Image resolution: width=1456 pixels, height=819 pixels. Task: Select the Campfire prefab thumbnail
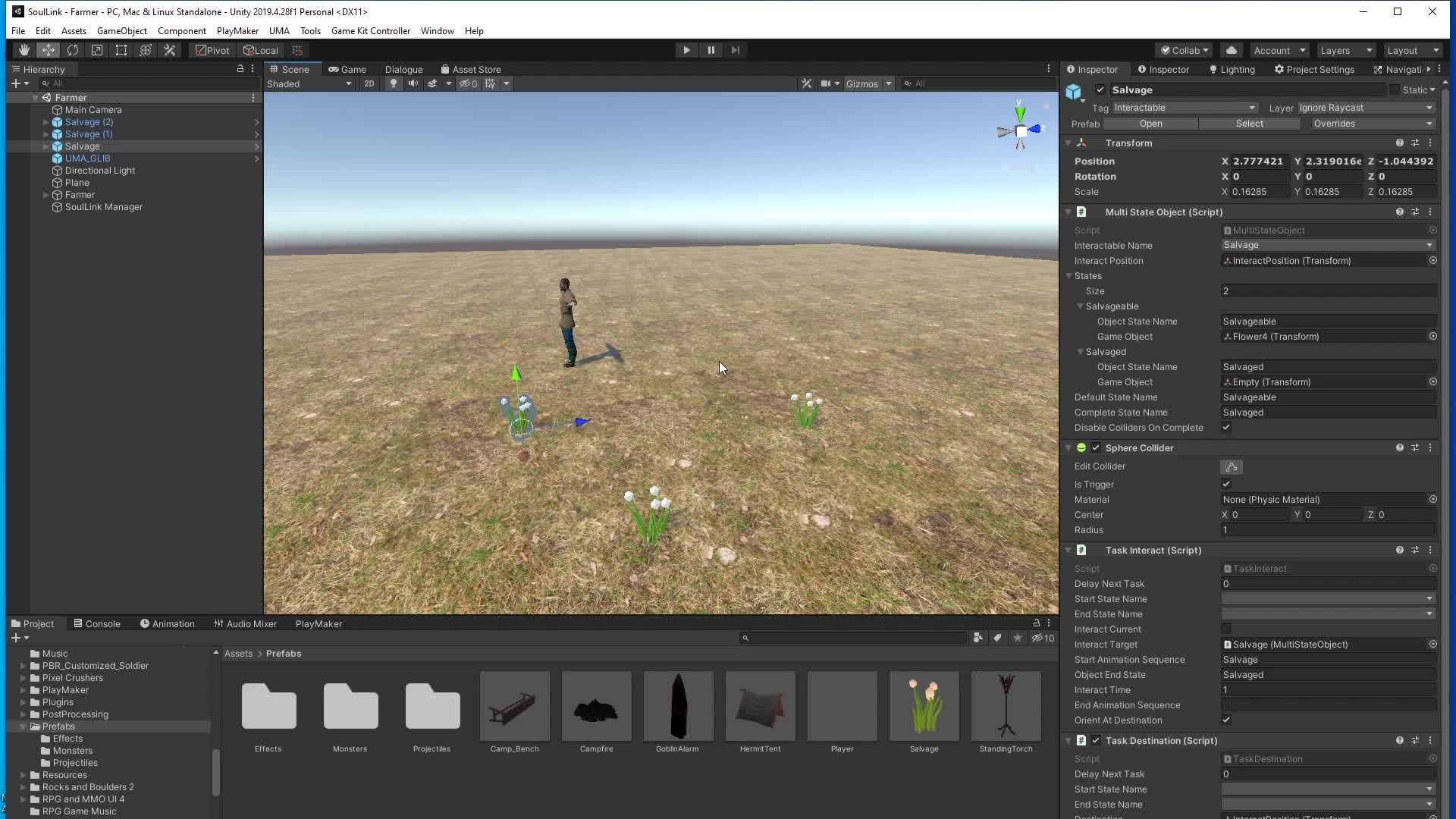pos(596,706)
